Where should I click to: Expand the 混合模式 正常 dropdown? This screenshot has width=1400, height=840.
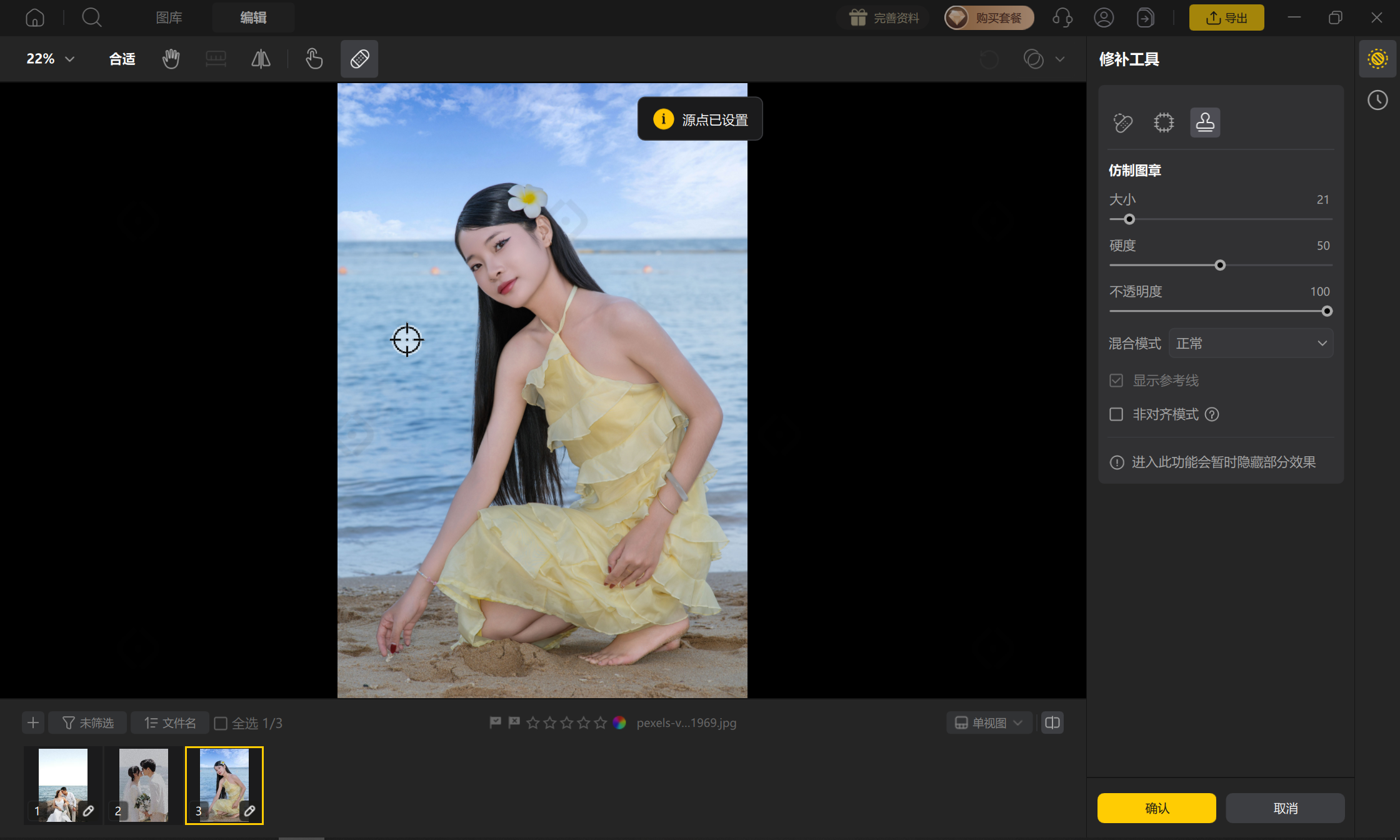tap(1251, 343)
